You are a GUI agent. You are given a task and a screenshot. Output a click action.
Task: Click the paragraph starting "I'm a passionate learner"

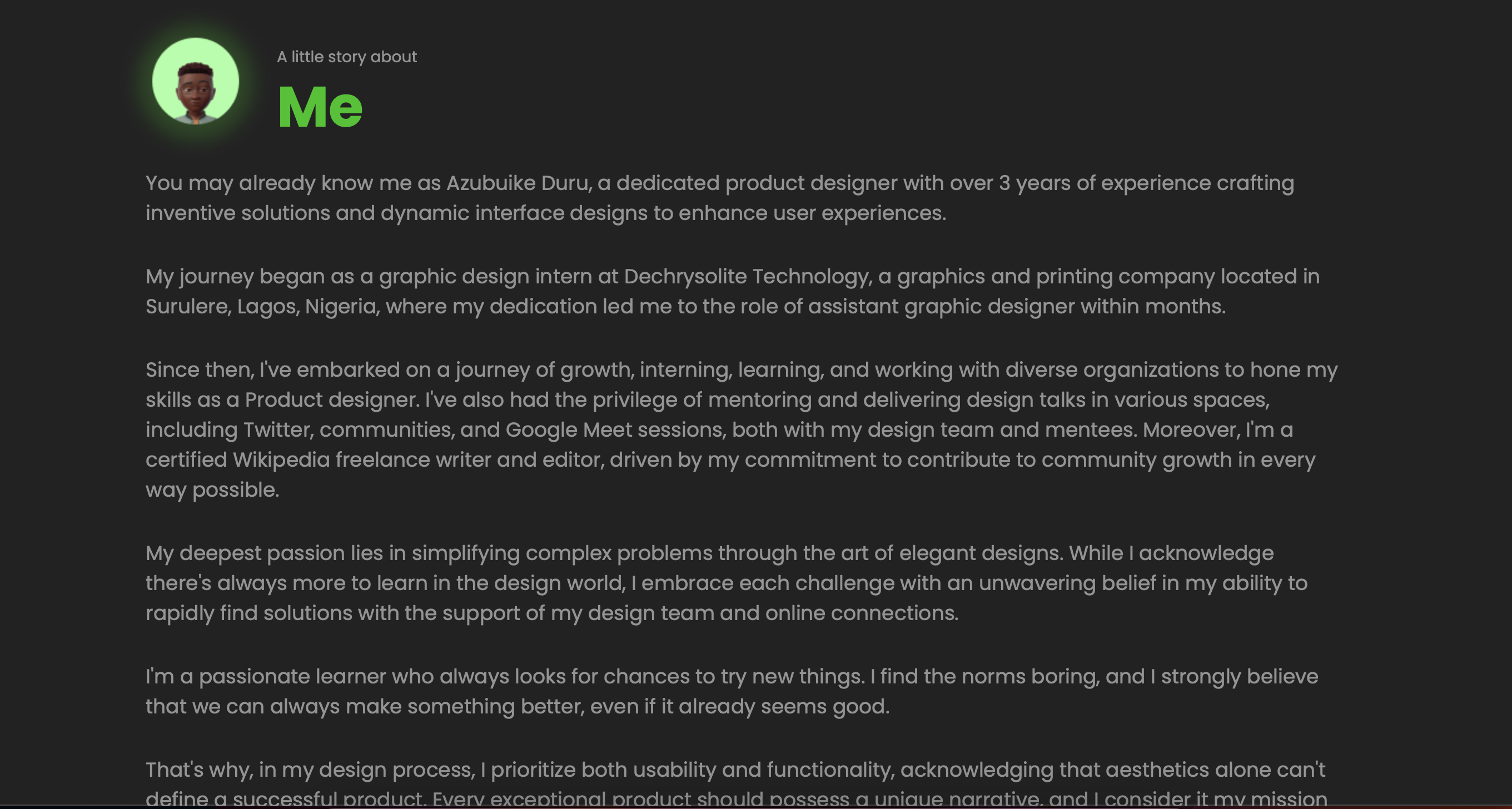coord(732,691)
